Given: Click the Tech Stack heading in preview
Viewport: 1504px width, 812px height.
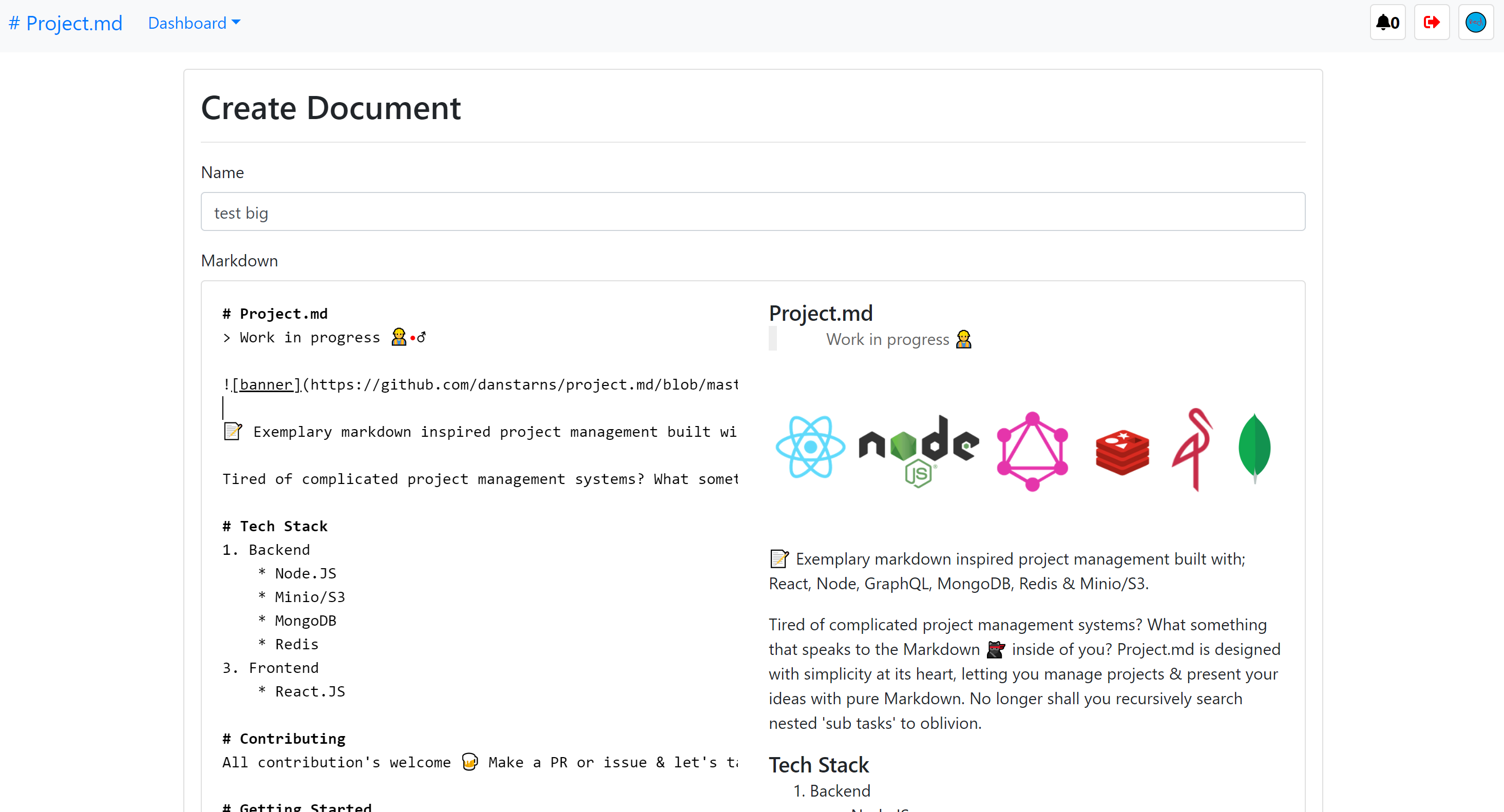Looking at the screenshot, I should tap(818, 765).
